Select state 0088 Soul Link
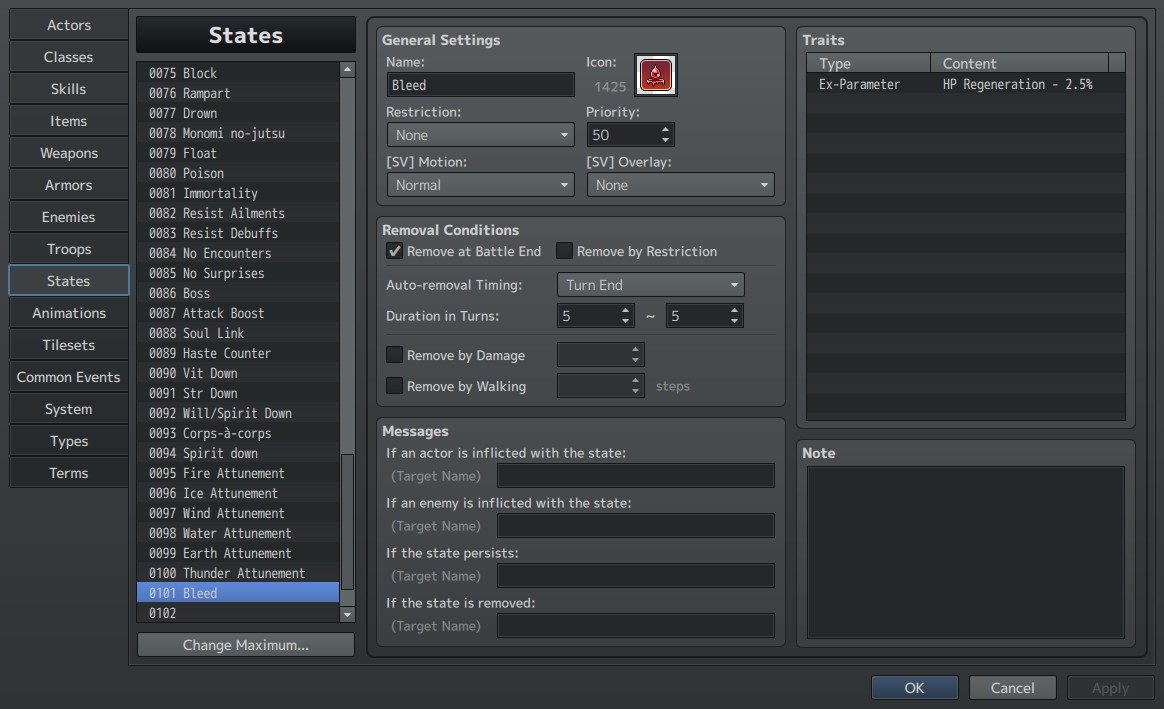Image resolution: width=1164 pixels, height=709 pixels. click(x=238, y=333)
